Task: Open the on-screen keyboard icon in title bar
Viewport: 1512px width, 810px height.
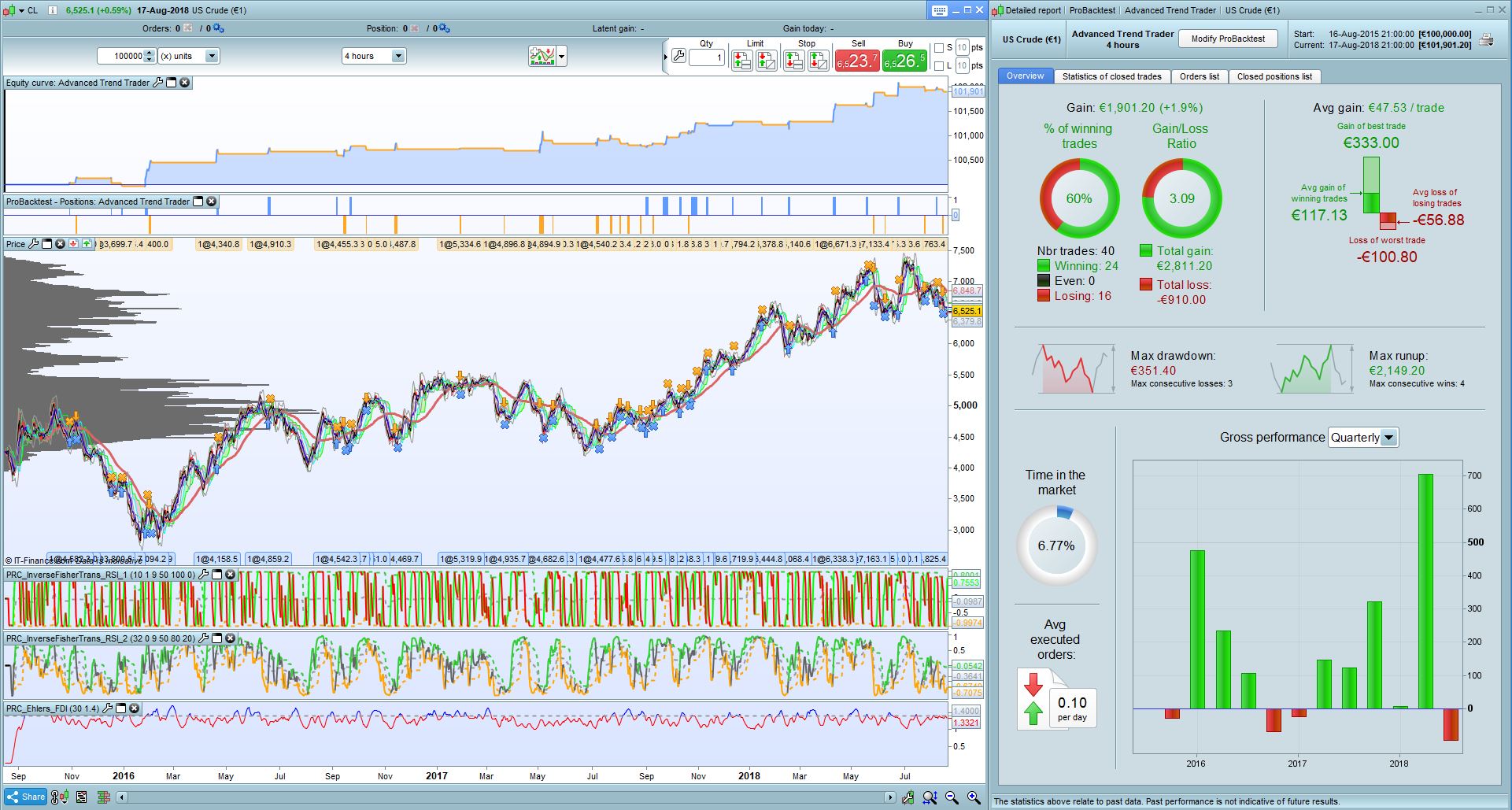Action: (x=939, y=10)
